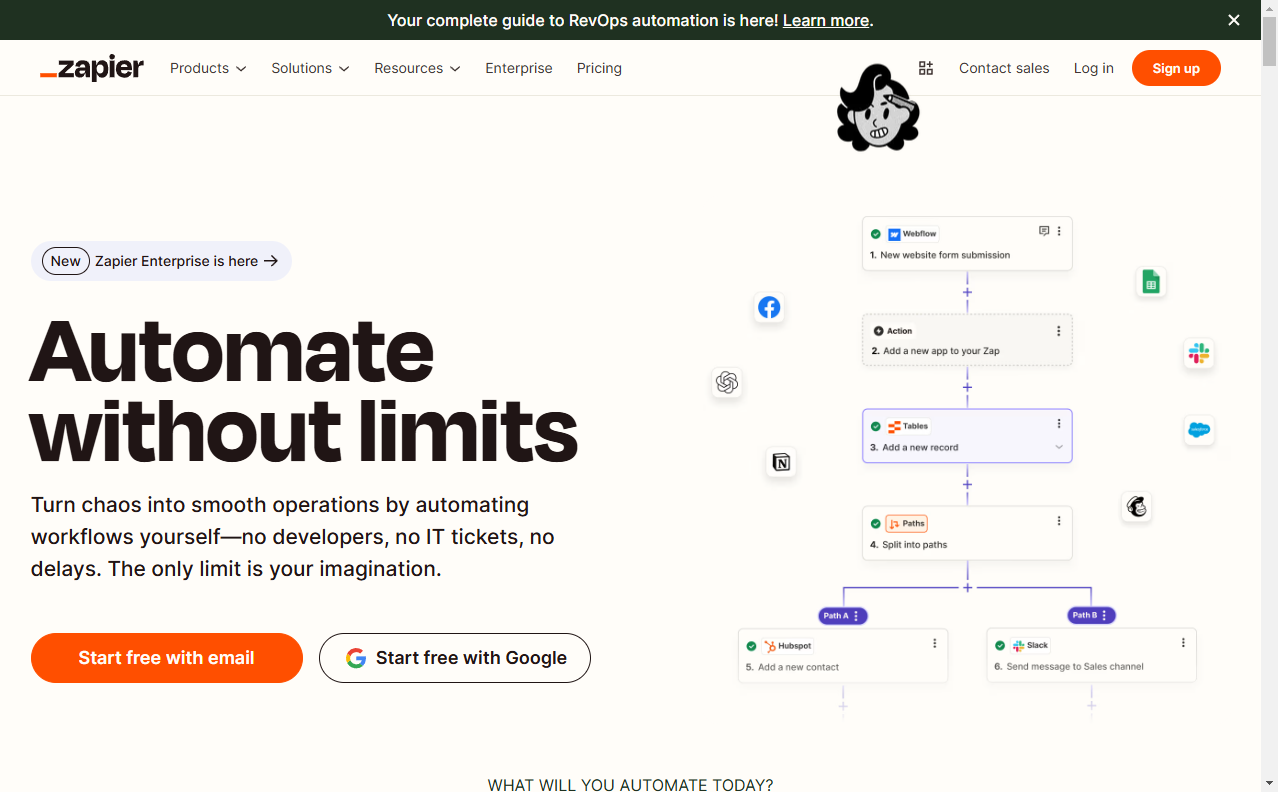1278x792 pixels.
Task: Expand chevron on Tables step card
Action: [x=1059, y=447]
